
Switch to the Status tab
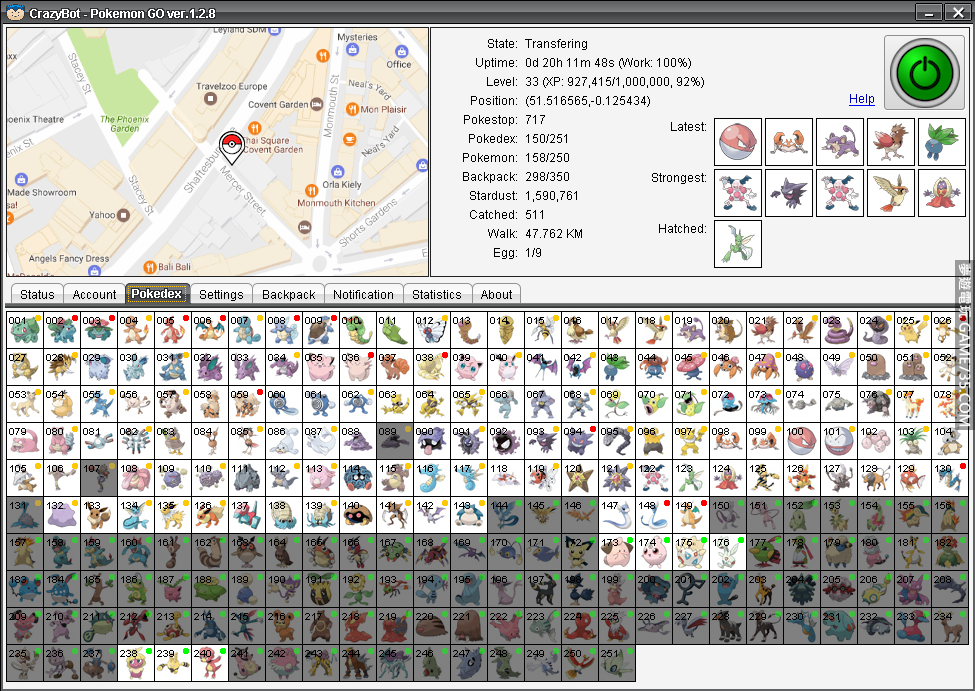tap(37, 295)
